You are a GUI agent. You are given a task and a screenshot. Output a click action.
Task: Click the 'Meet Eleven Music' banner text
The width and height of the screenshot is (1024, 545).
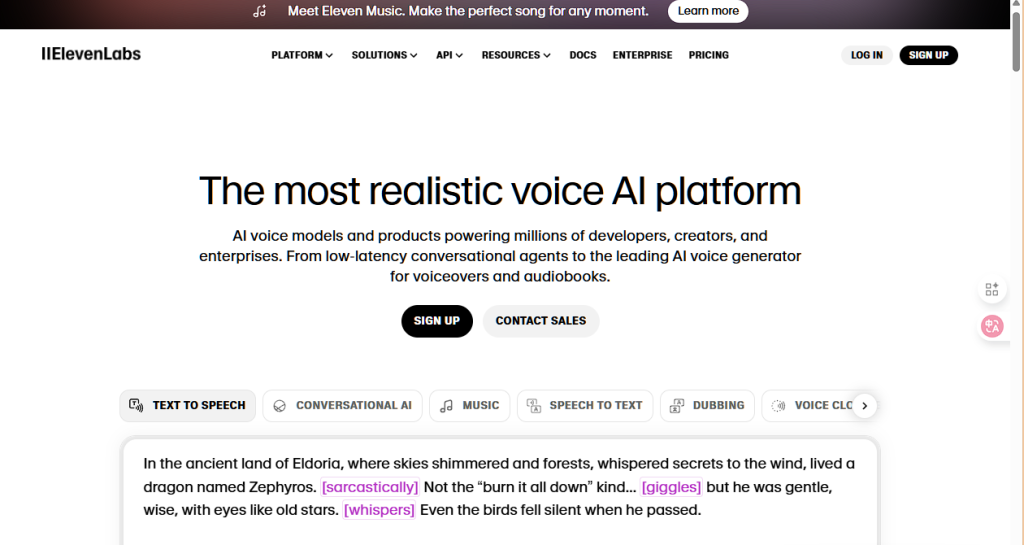point(468,11)
